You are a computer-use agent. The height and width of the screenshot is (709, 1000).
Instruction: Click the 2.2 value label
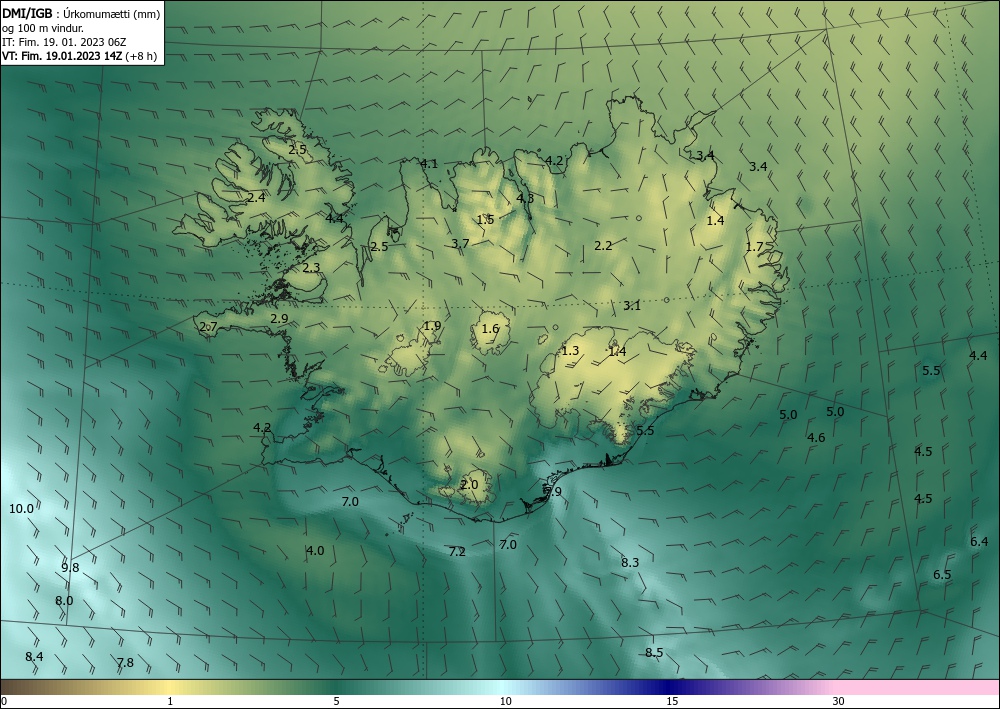tap(603, 245)
